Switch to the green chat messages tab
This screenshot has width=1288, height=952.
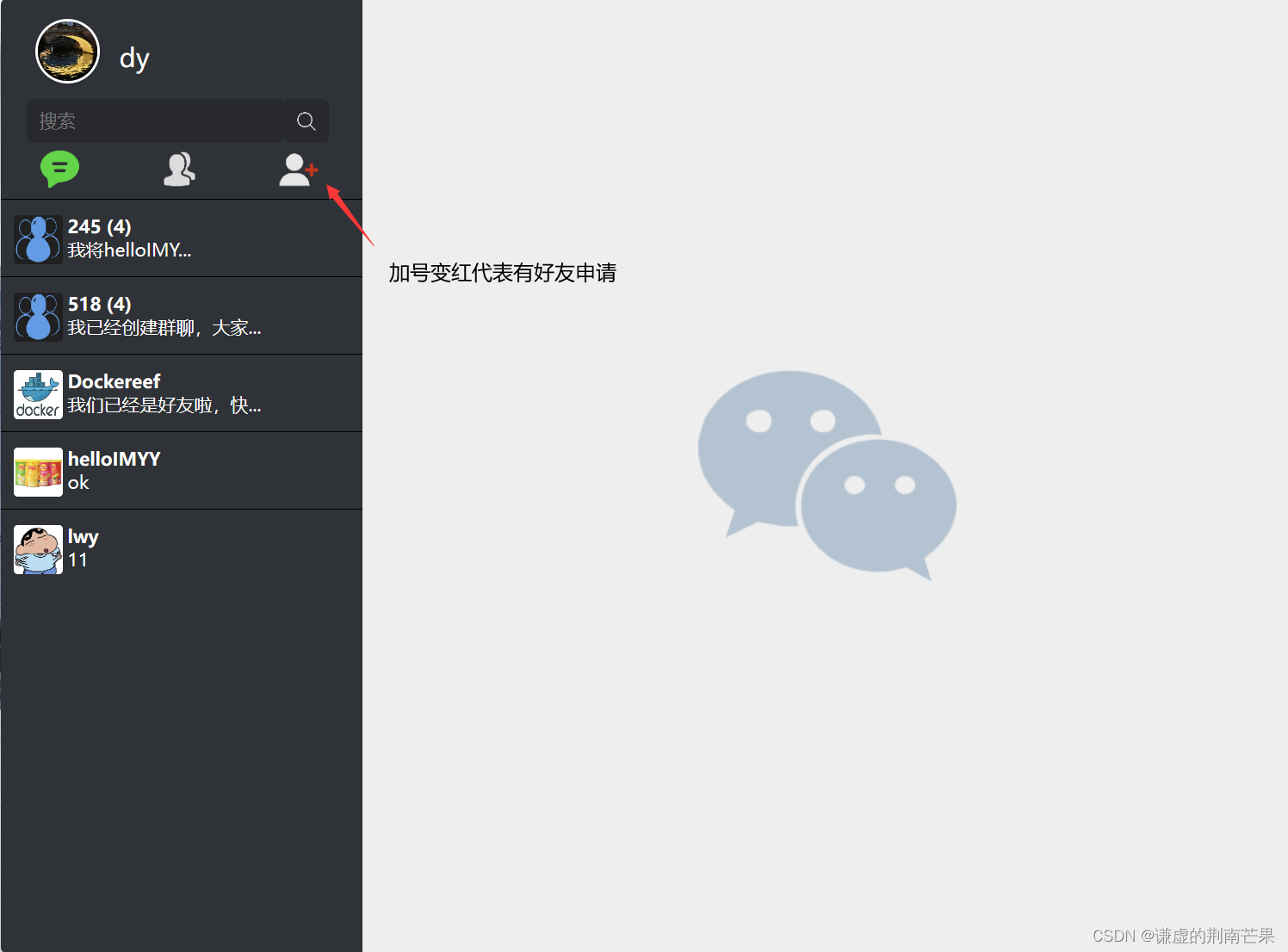click(59, 169)
